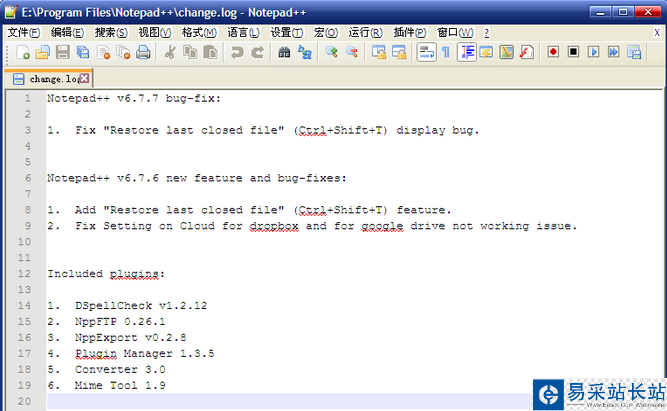Click the Close file toolbar icon

(x=103, y=52)
